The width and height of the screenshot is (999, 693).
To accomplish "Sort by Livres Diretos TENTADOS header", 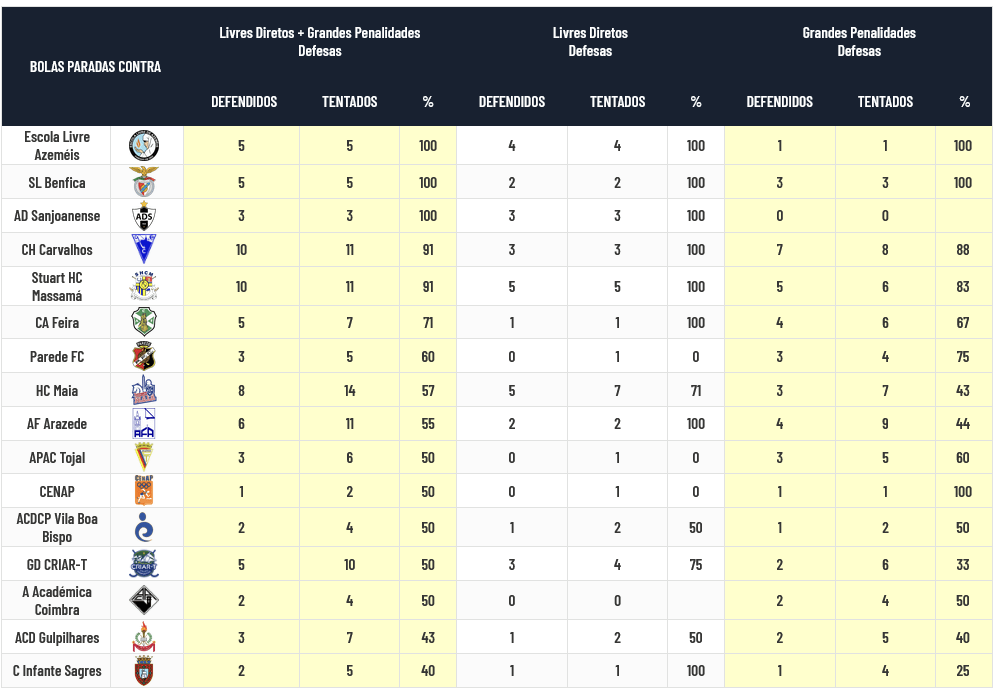I will [x=617, y=101].
